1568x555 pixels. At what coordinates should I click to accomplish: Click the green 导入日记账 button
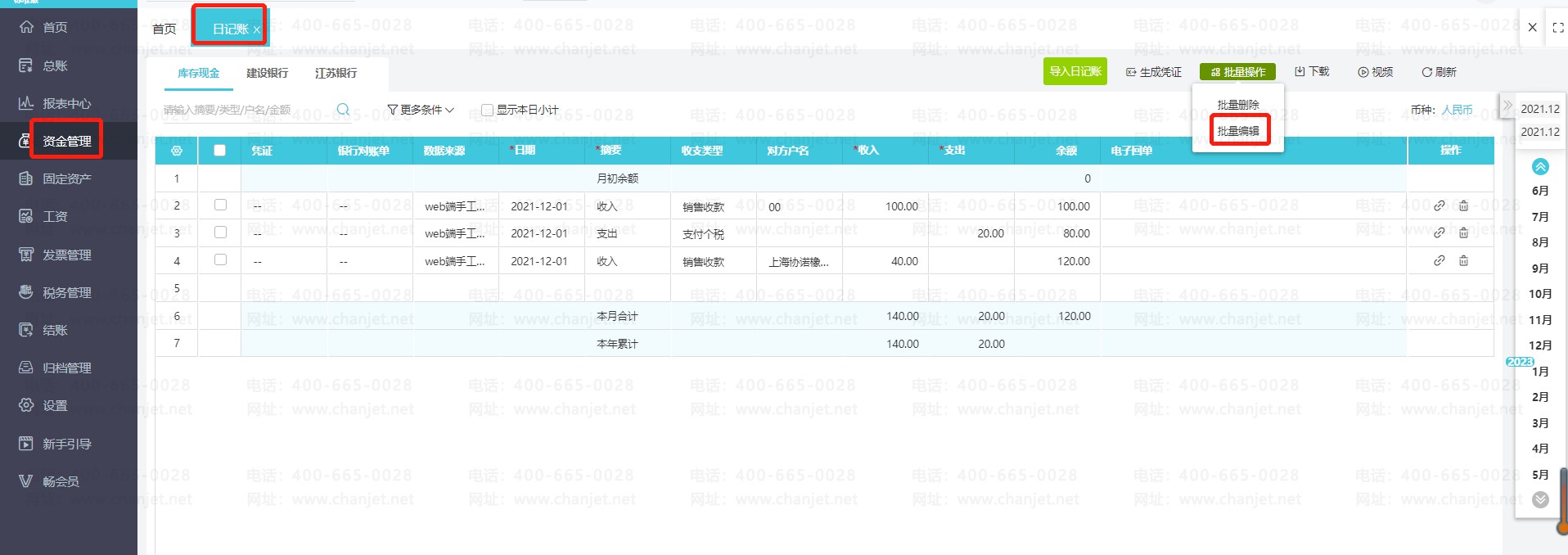click(x=1075, y=72)
